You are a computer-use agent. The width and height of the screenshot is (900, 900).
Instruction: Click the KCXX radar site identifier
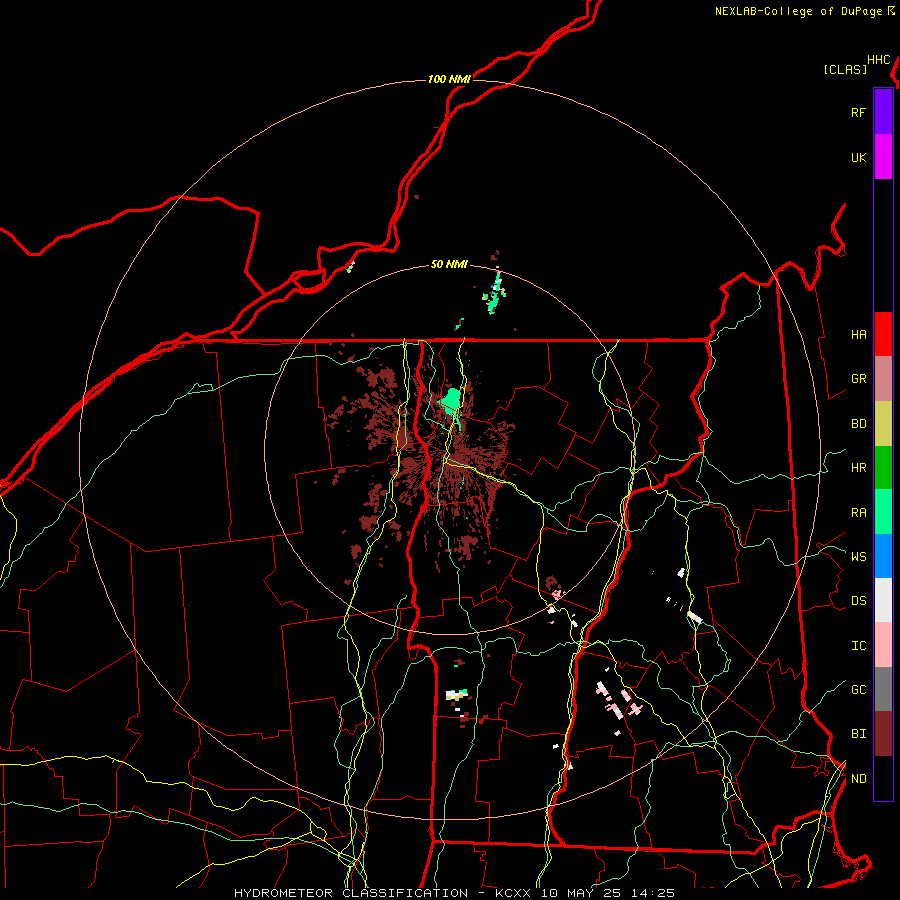[x=513, y=893]
